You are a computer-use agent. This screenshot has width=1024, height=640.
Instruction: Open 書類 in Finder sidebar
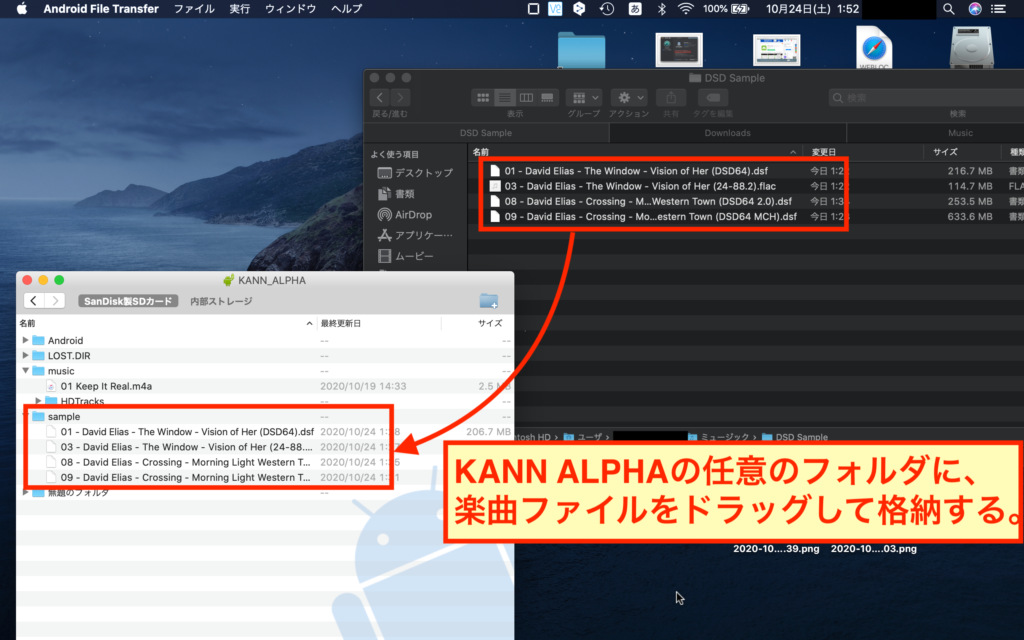[396, 194]
